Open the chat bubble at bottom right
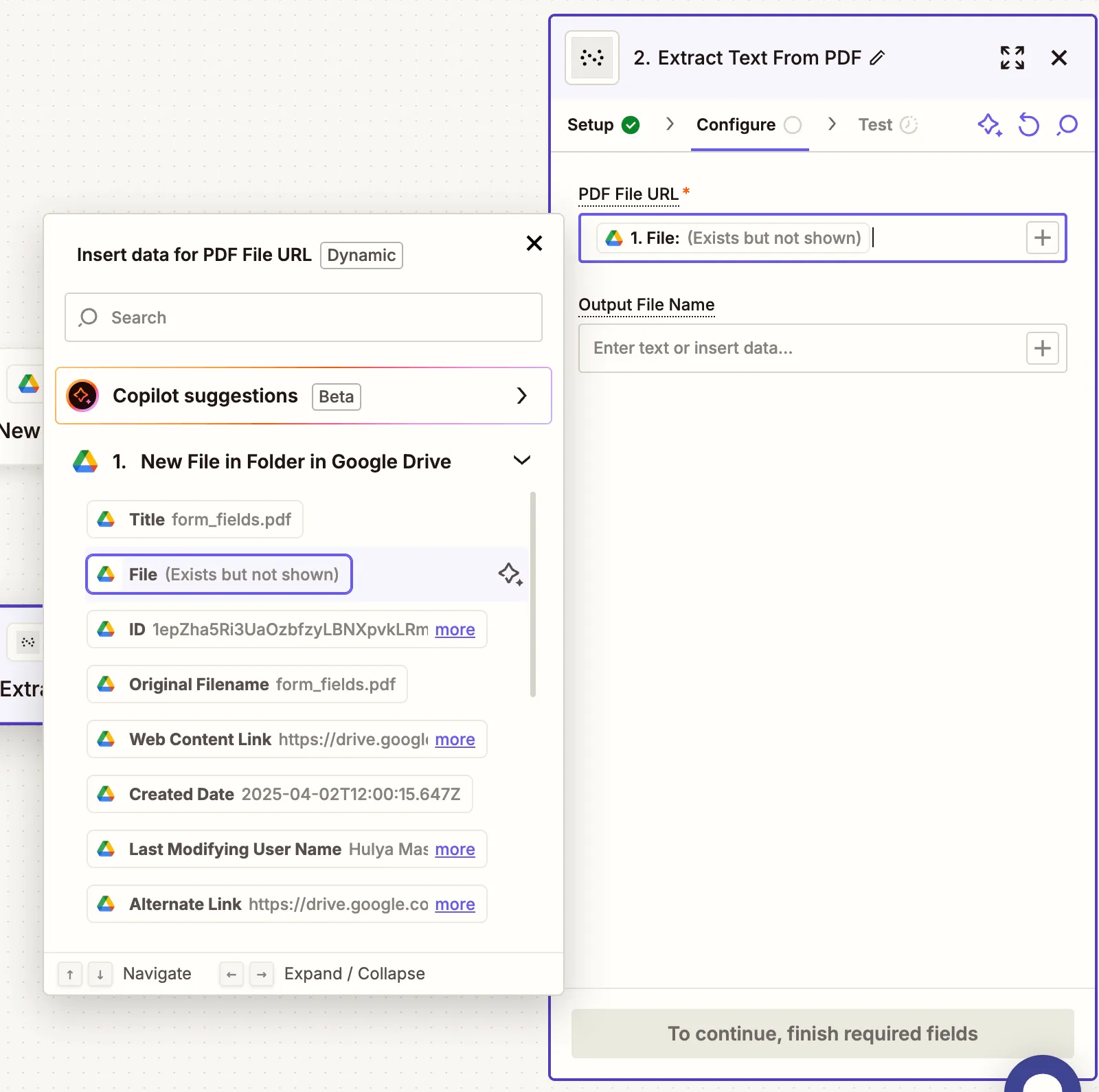 (1043, 1075)
